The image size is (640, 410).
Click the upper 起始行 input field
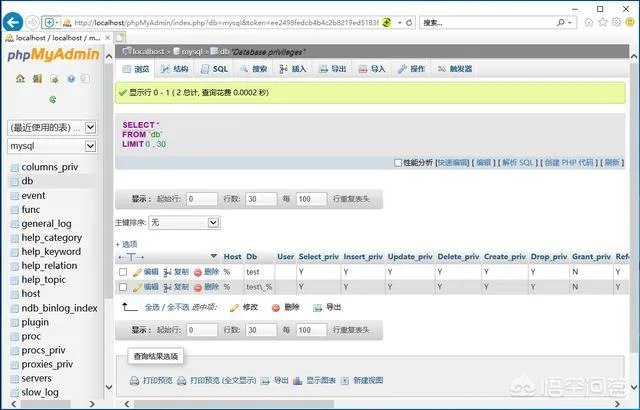(x=202, y=199)
